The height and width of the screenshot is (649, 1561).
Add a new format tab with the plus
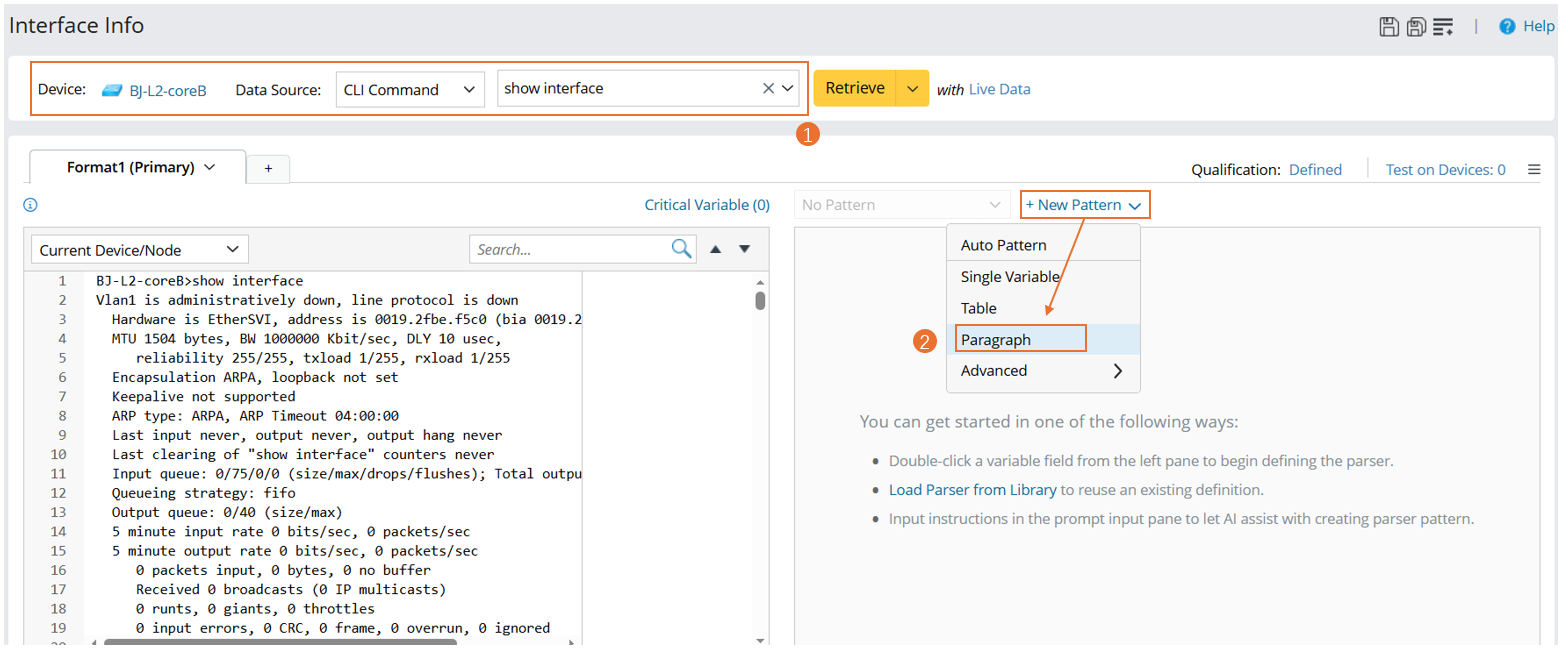tap(268, 169)
